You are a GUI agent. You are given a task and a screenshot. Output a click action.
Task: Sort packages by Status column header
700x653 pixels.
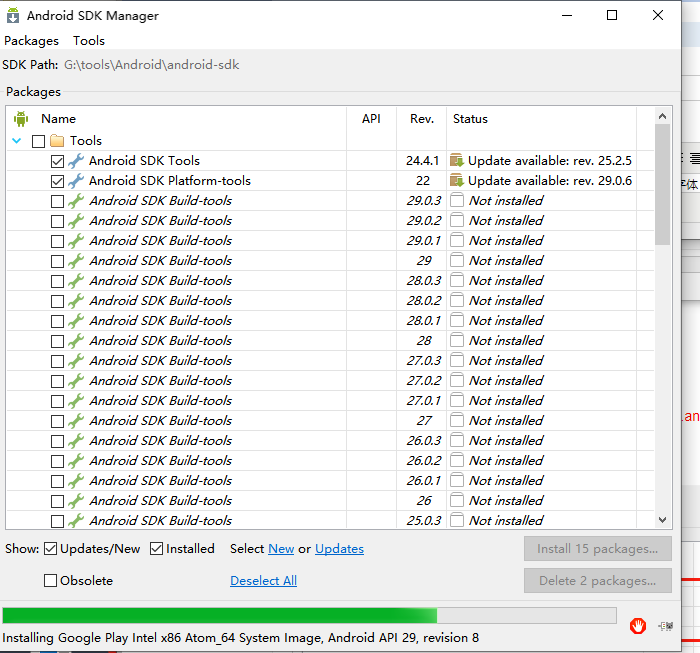coord(470,119)
